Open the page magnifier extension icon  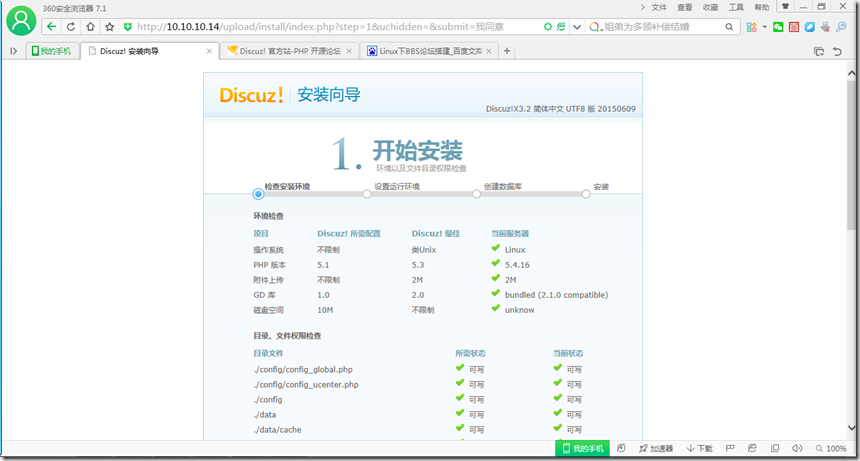[841, 26]
